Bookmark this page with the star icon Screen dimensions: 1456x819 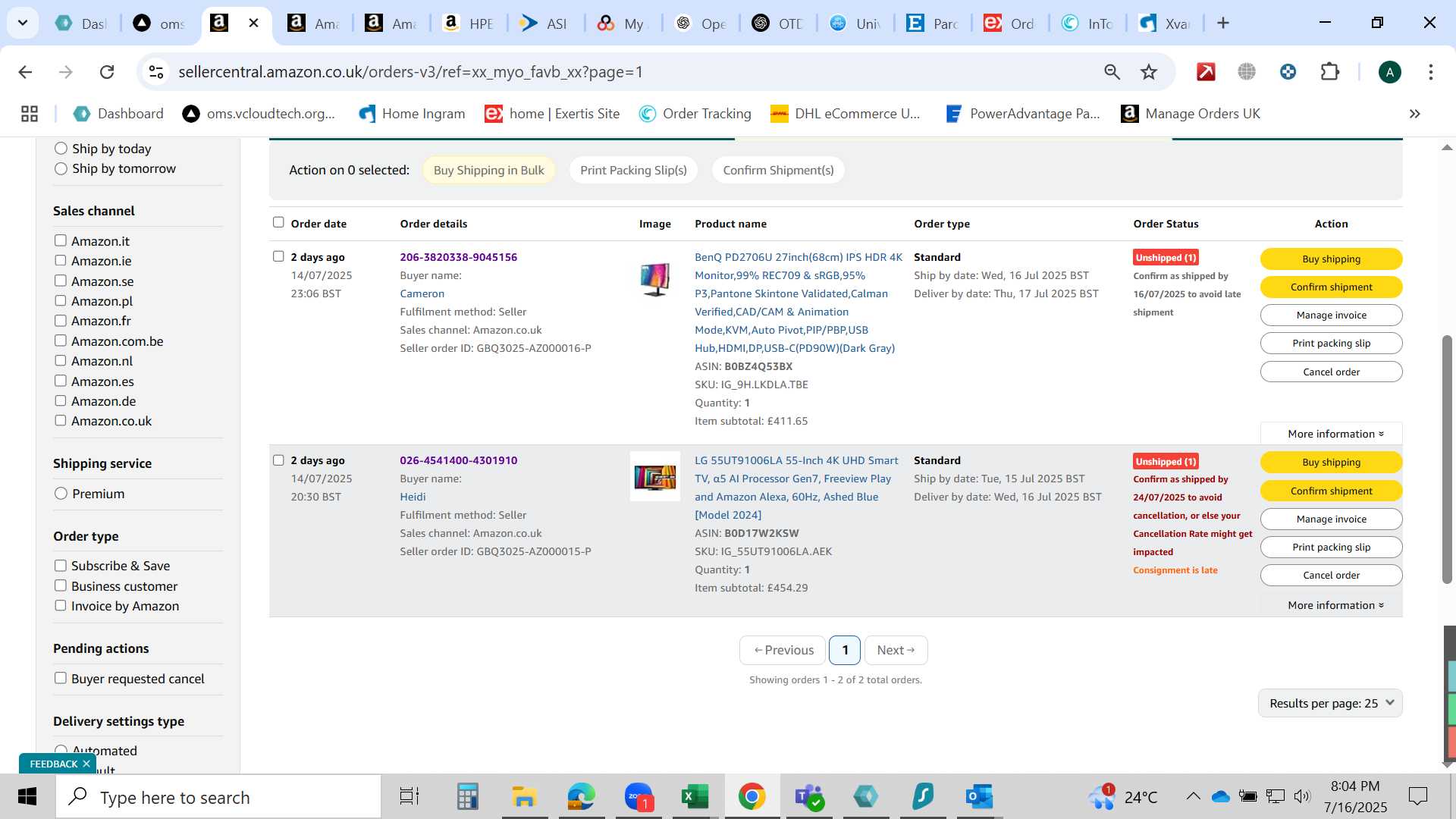click(x=1149, y=72)
